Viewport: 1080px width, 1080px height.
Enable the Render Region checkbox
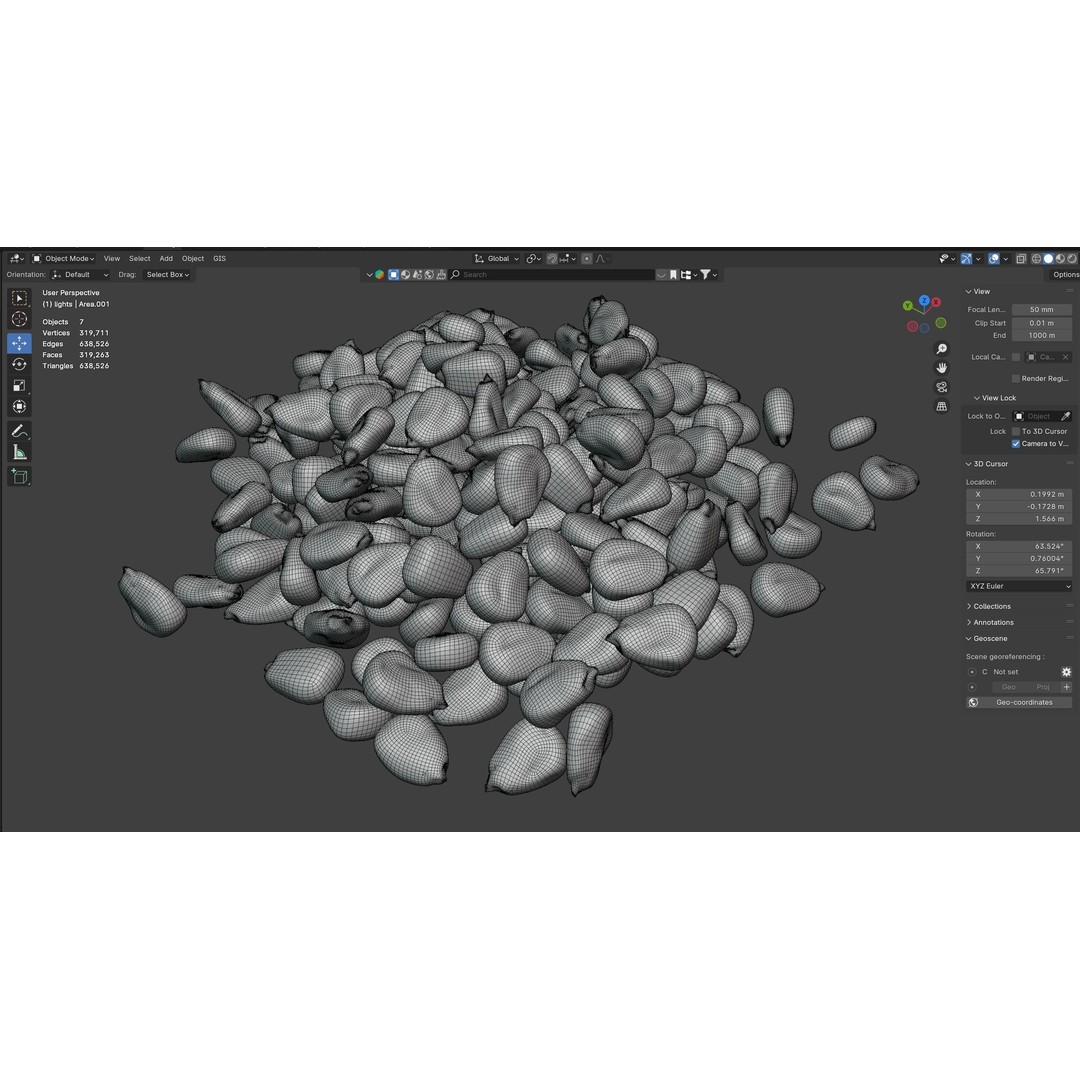point(1016,378)
